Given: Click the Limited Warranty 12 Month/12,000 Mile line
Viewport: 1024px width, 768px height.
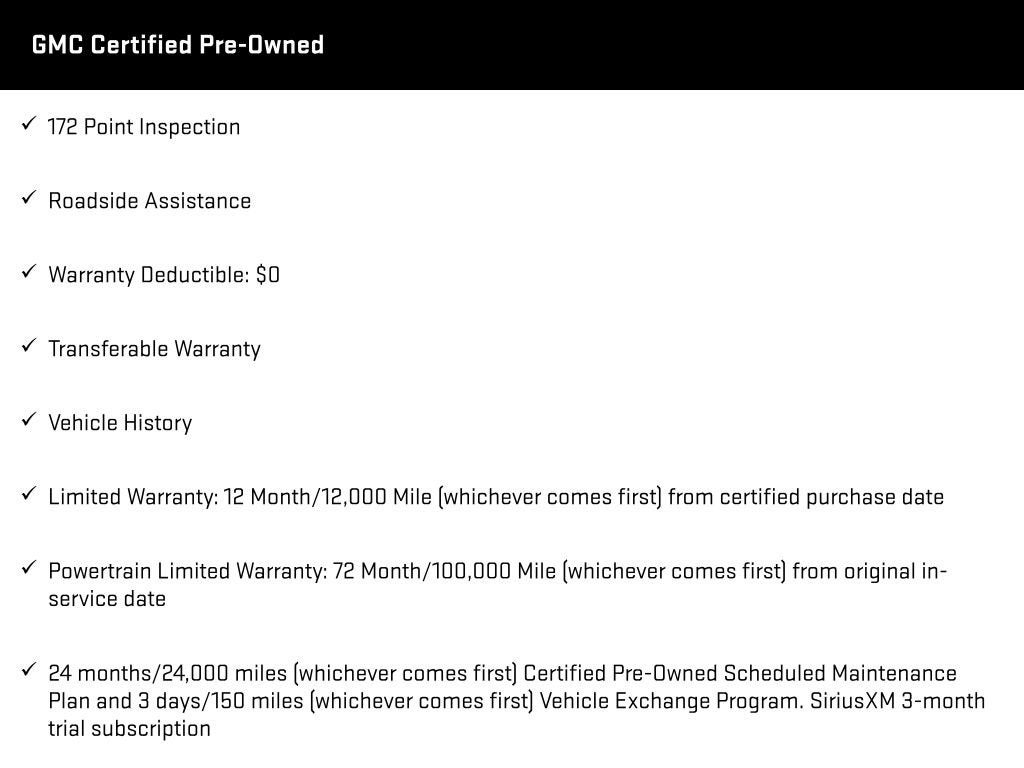Looking at the screenshot, I should click(496, 497).
